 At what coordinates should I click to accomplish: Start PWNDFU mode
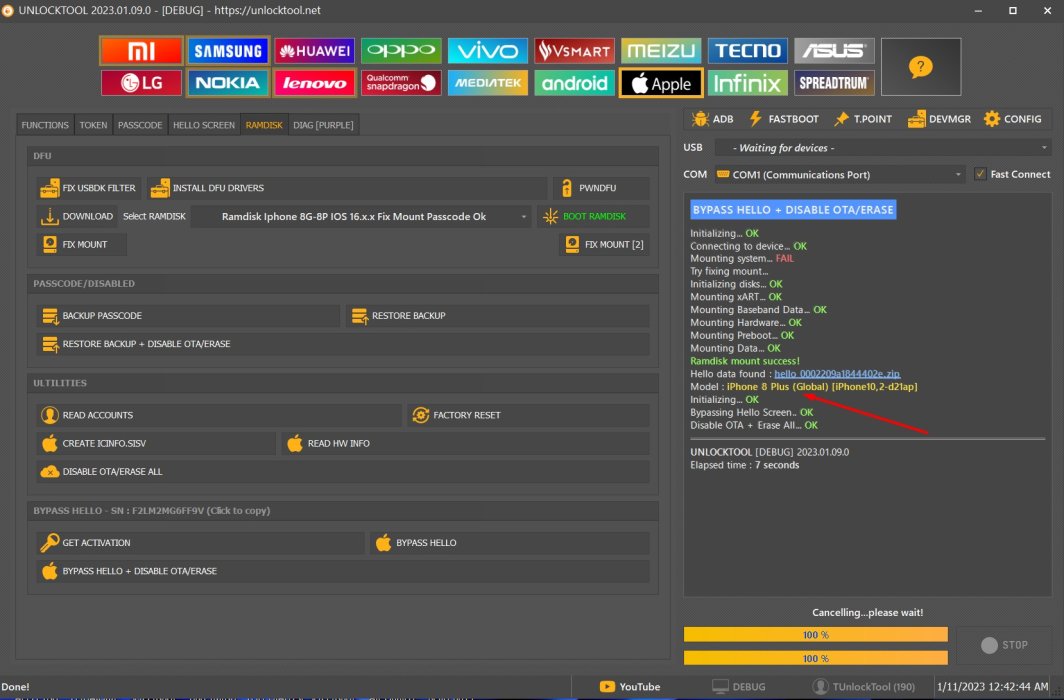601,188
